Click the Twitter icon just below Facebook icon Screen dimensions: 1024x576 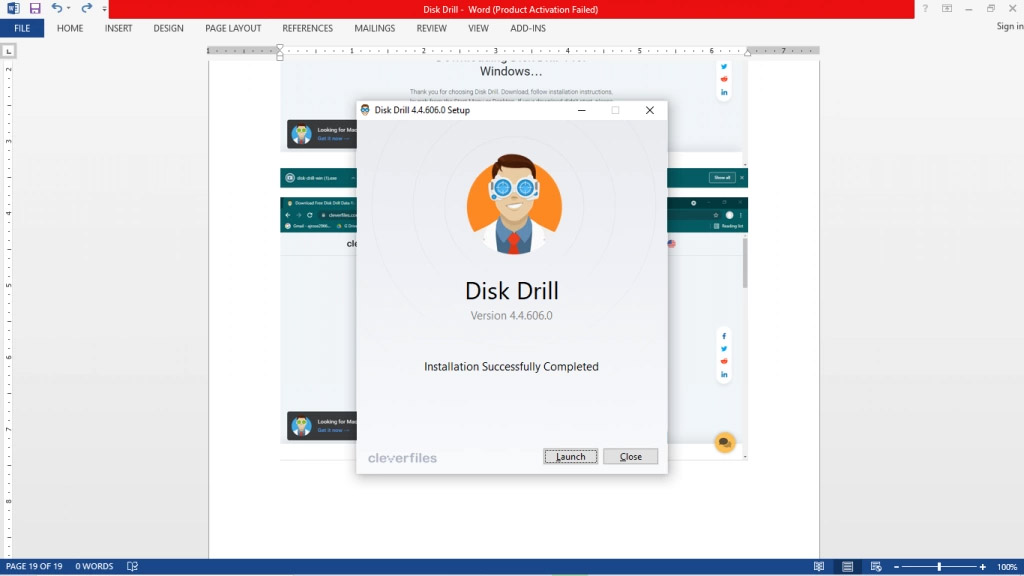724,349
